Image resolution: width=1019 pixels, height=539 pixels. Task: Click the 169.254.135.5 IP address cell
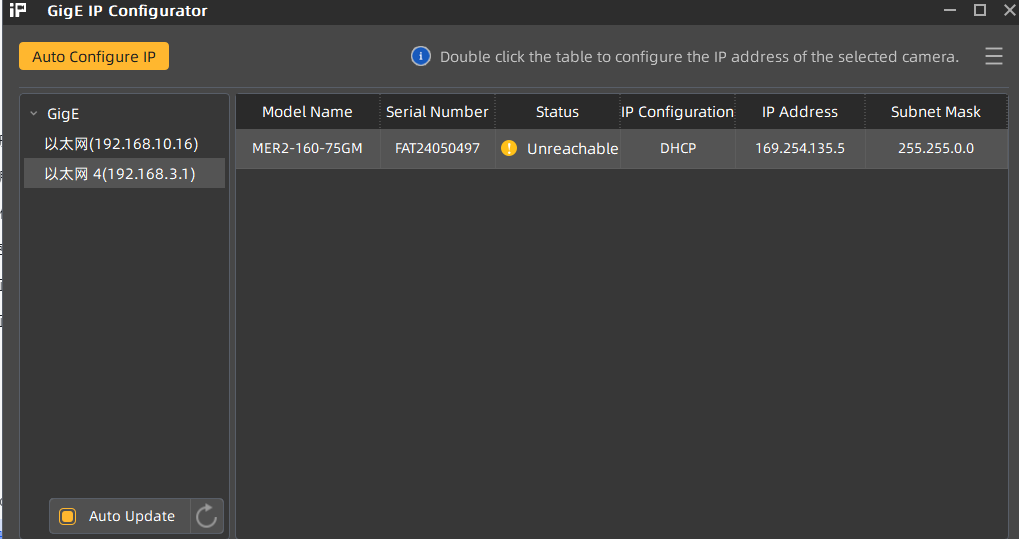[x=800, y=149]
